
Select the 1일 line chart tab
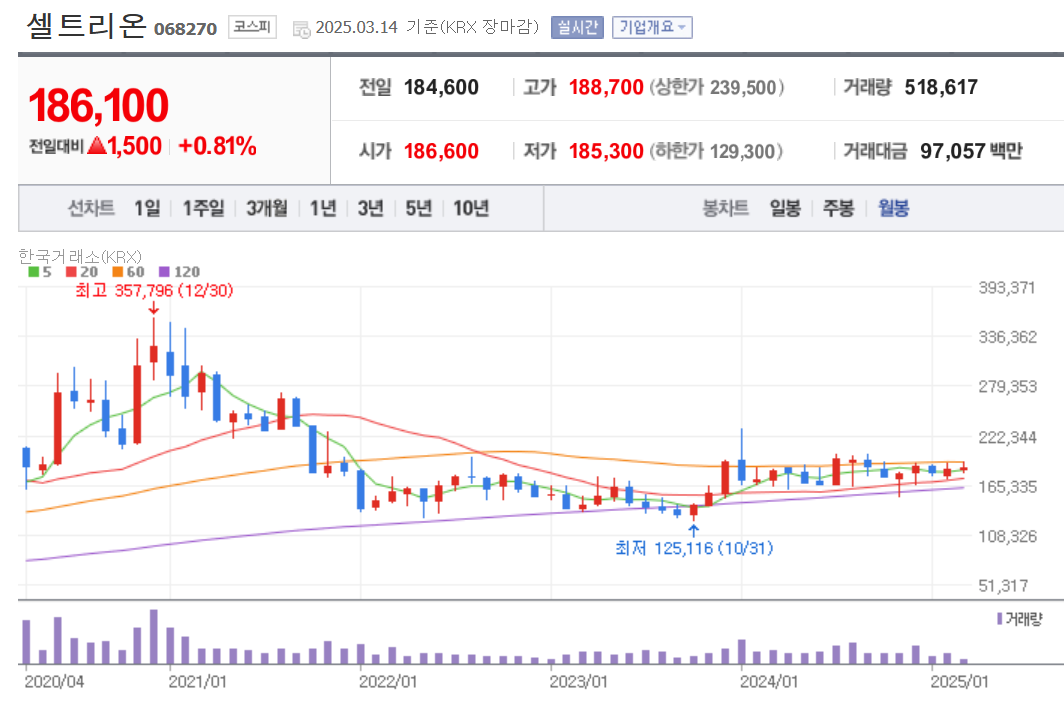[147, 208]
